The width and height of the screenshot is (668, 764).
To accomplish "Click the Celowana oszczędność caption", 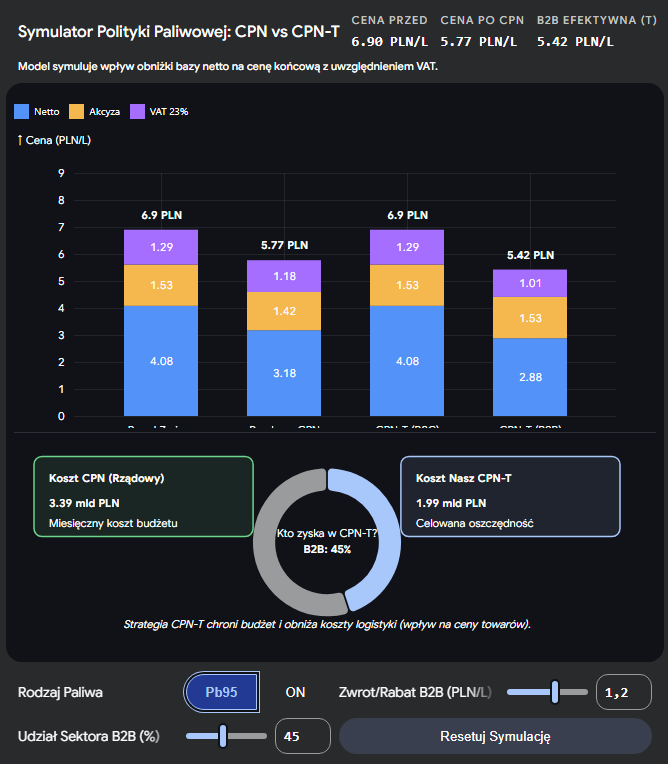I will (x=475, y=523).
